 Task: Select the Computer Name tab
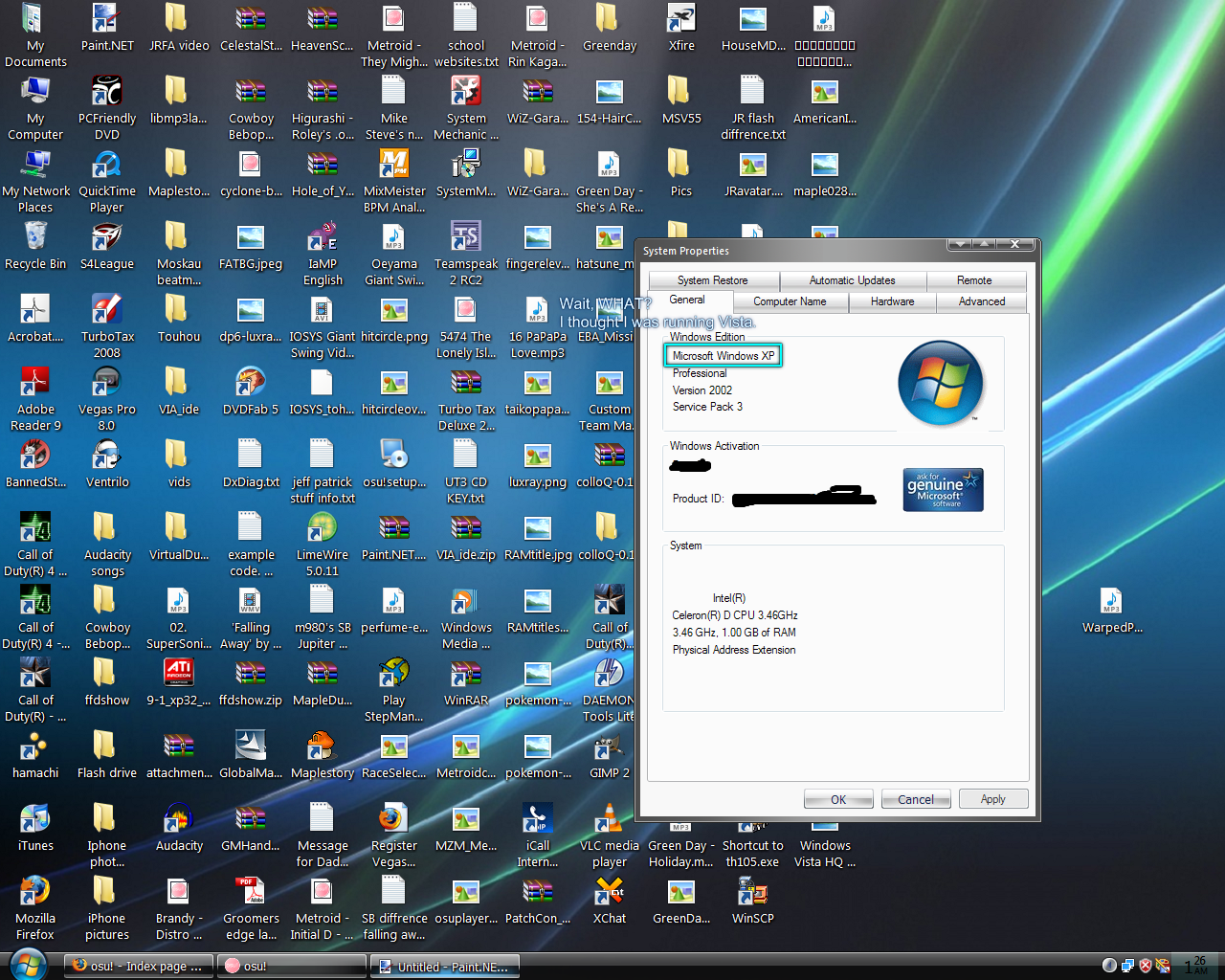(x=790, y=301)
